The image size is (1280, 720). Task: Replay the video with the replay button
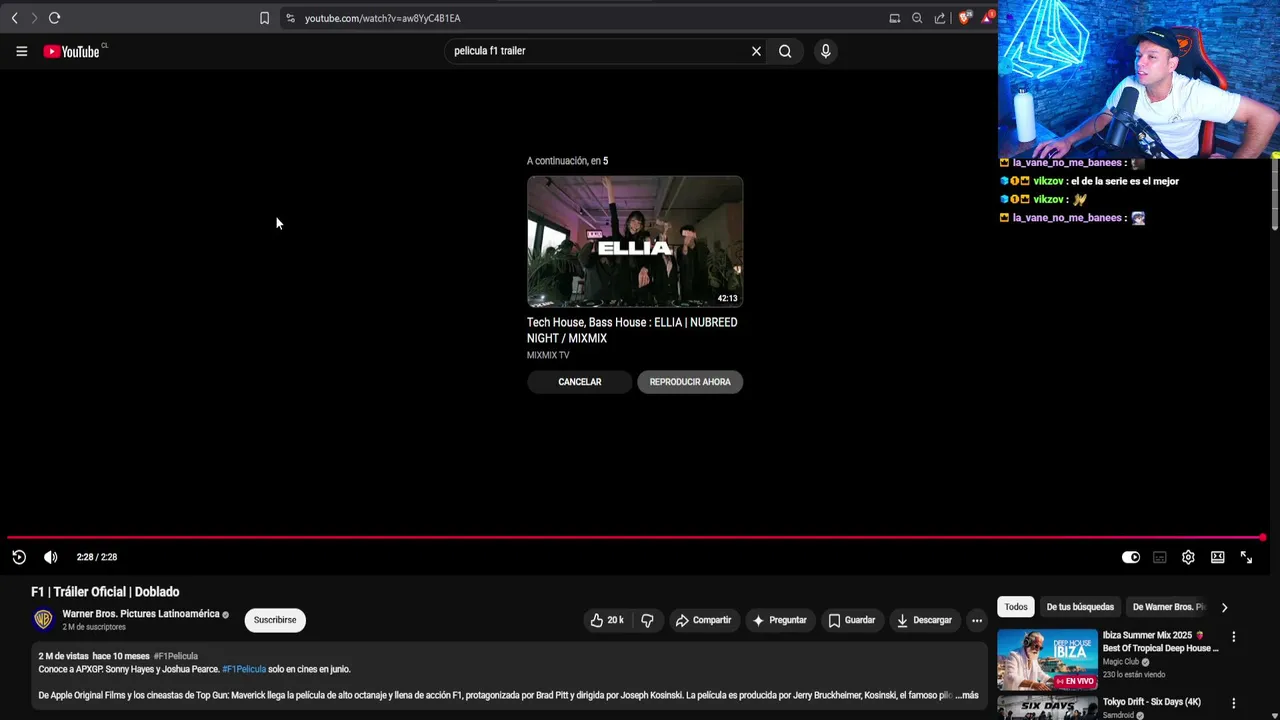(x=19, y=557)
